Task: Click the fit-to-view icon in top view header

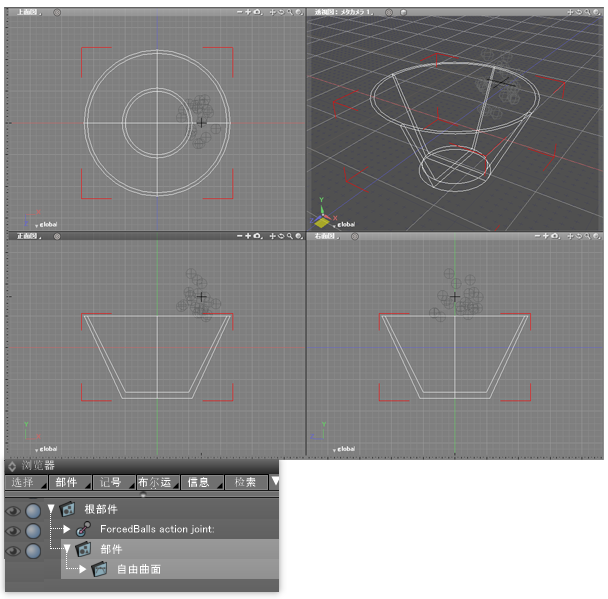Action: tap(257, 12)
